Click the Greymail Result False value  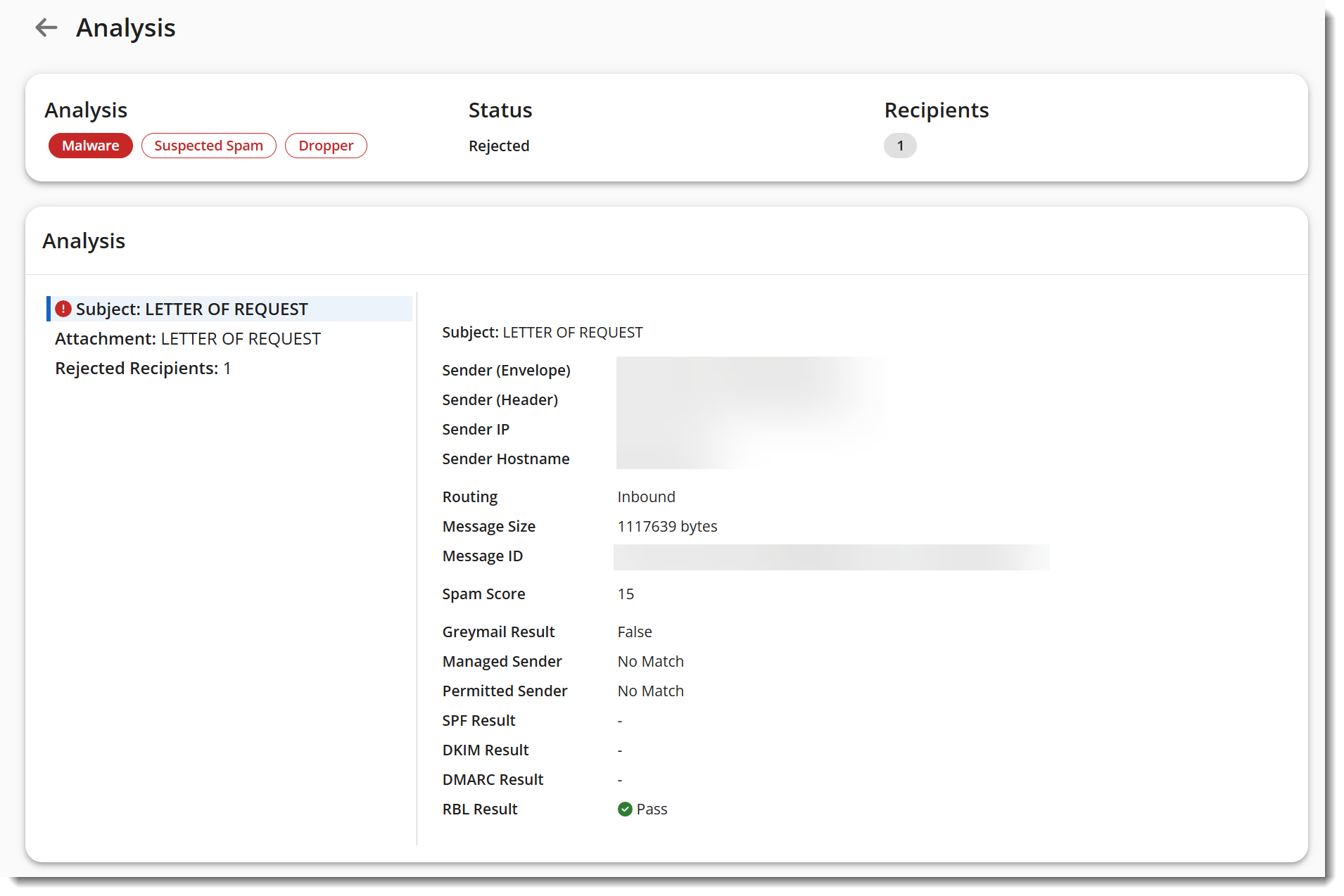pos(635,632)
